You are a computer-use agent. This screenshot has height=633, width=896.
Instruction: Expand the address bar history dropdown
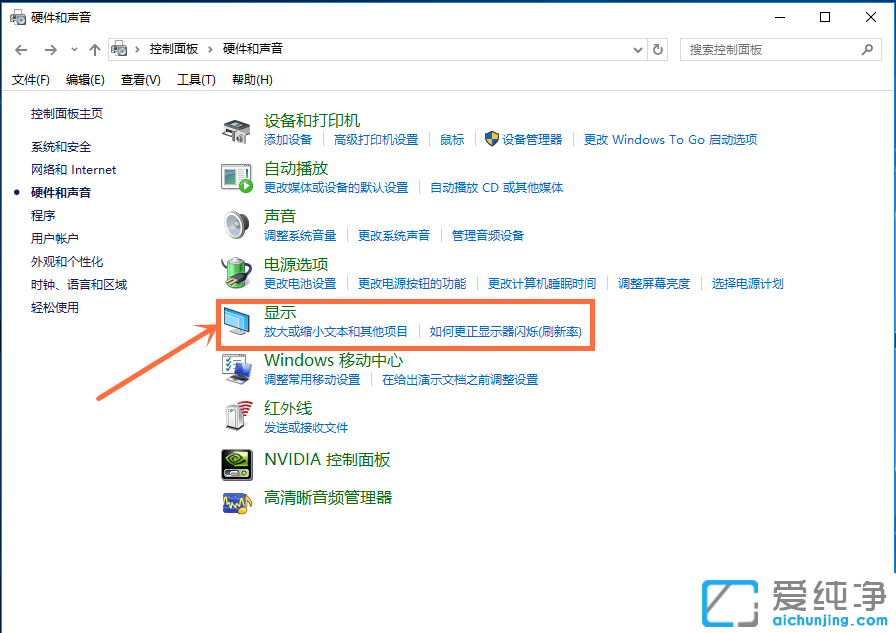coord(639,49)
